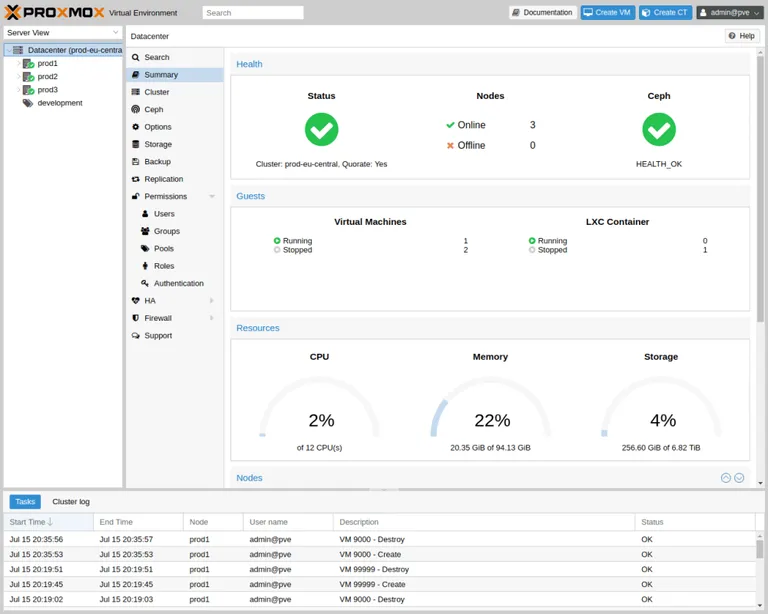Screen dimensions: 768x614
Task: Click the green Ceph health checkmark
Action: point(659,129)
